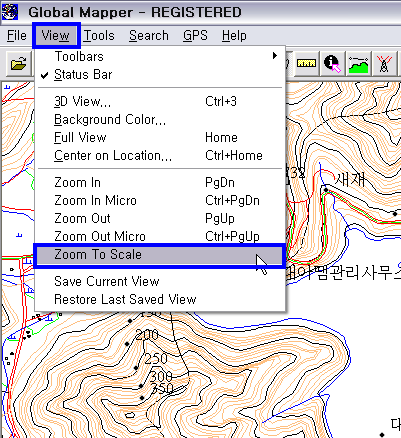Choose Save Current View entry
This screenshot has width=401, height=438.
coord(160,281)
